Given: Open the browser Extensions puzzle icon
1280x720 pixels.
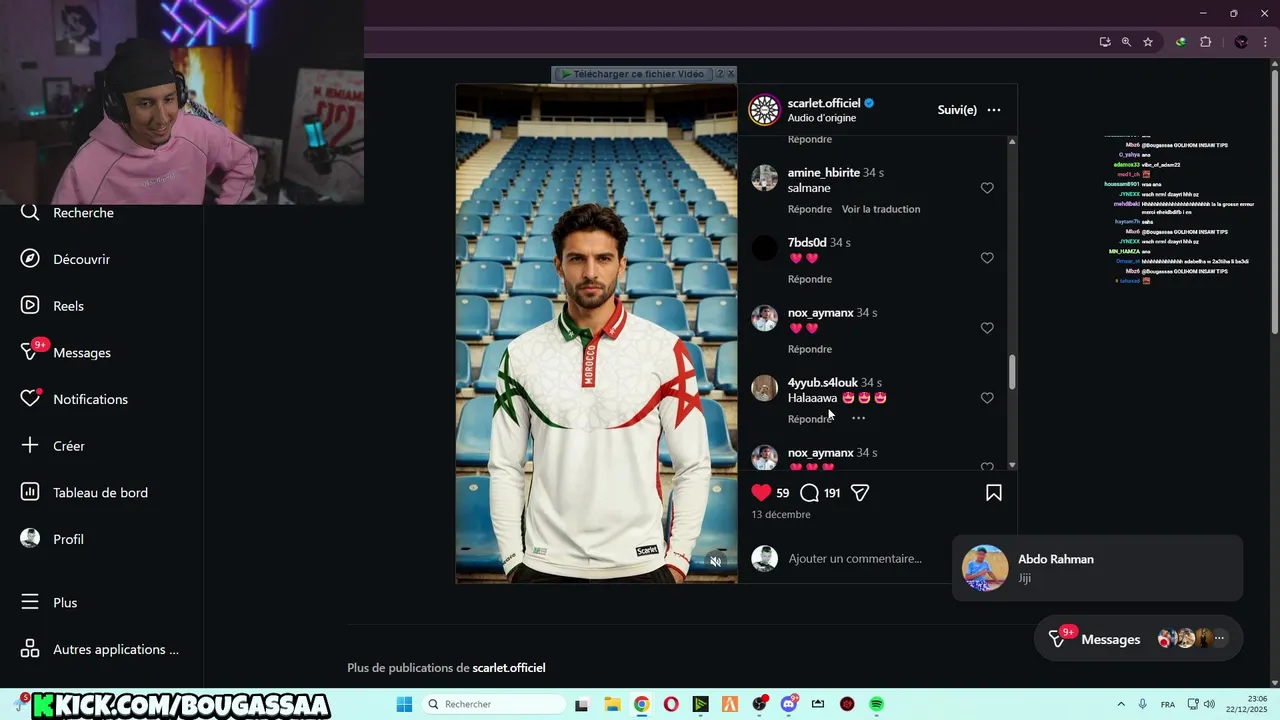Looking at the screenshot, I should coord(1205,42).
